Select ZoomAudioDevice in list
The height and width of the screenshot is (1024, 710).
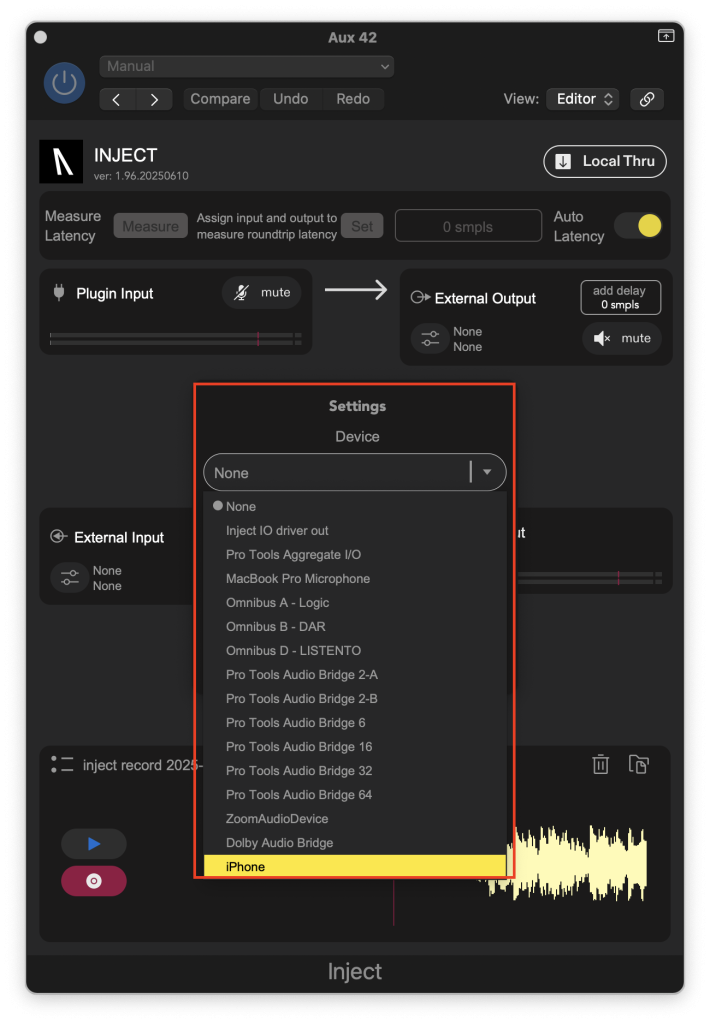(355, 819)
